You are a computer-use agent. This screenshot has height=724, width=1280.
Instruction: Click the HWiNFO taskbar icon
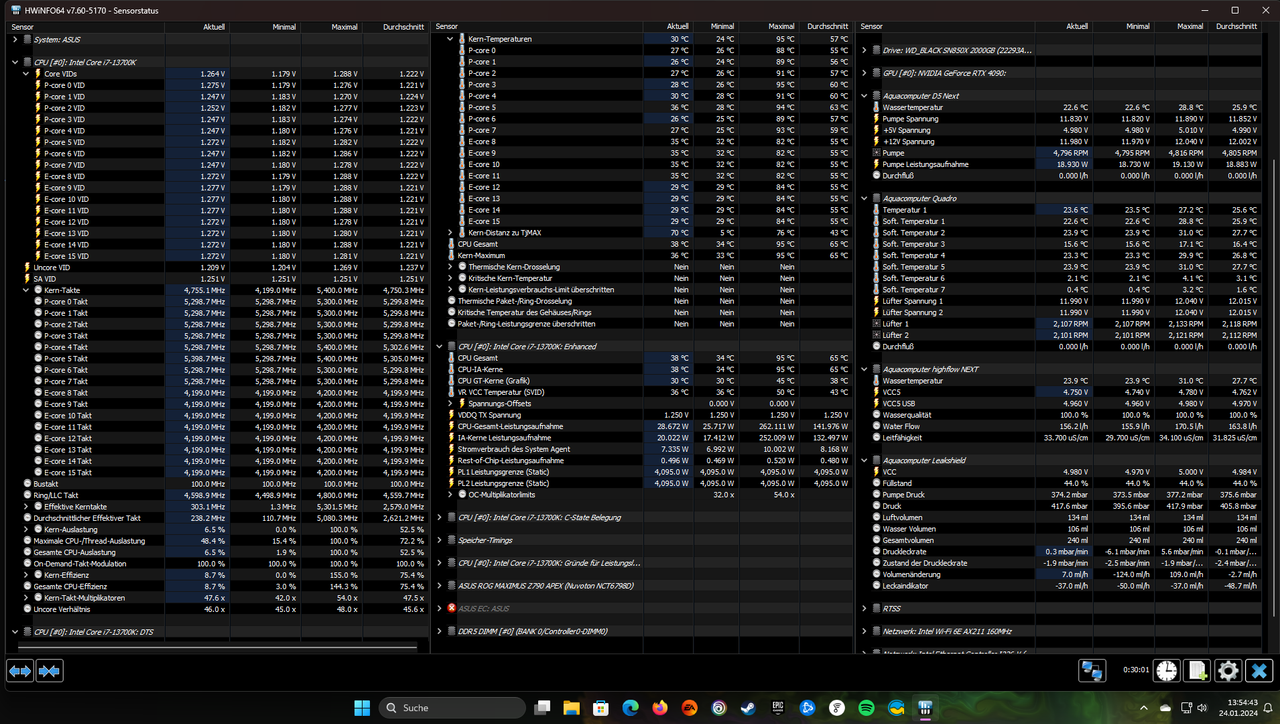925,707
